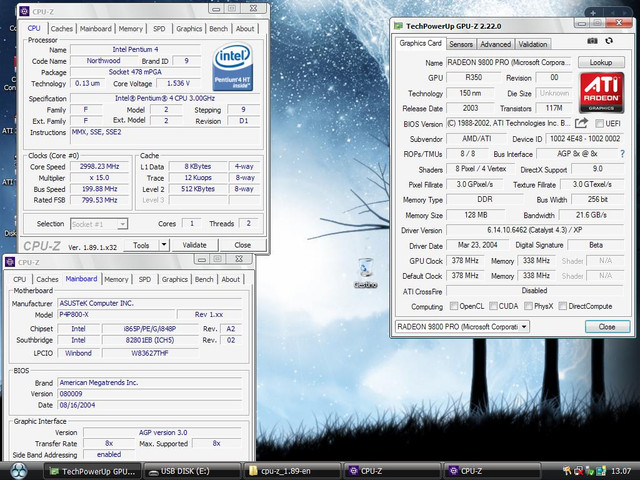Viewport: 640px width, 480px height.
Task: Select SPD tab in the lower CPU-Z window
Action: tap(144, 279)
